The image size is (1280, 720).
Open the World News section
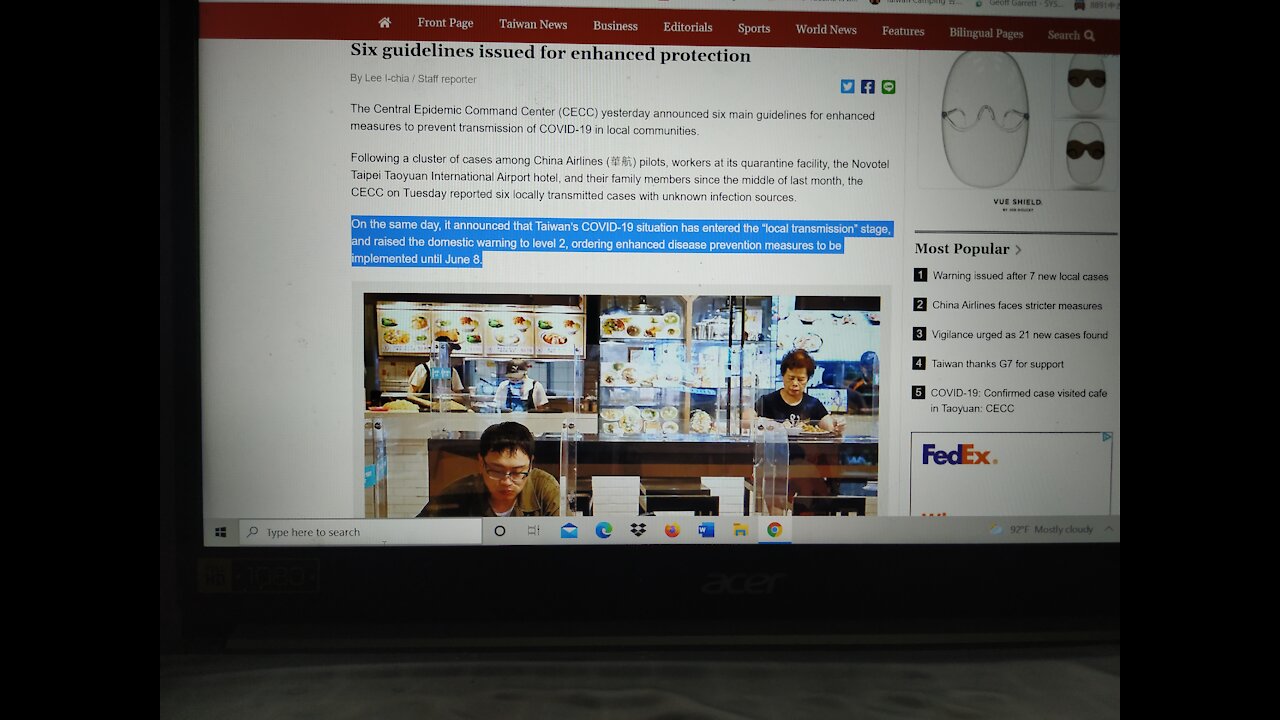click(826, 29)
